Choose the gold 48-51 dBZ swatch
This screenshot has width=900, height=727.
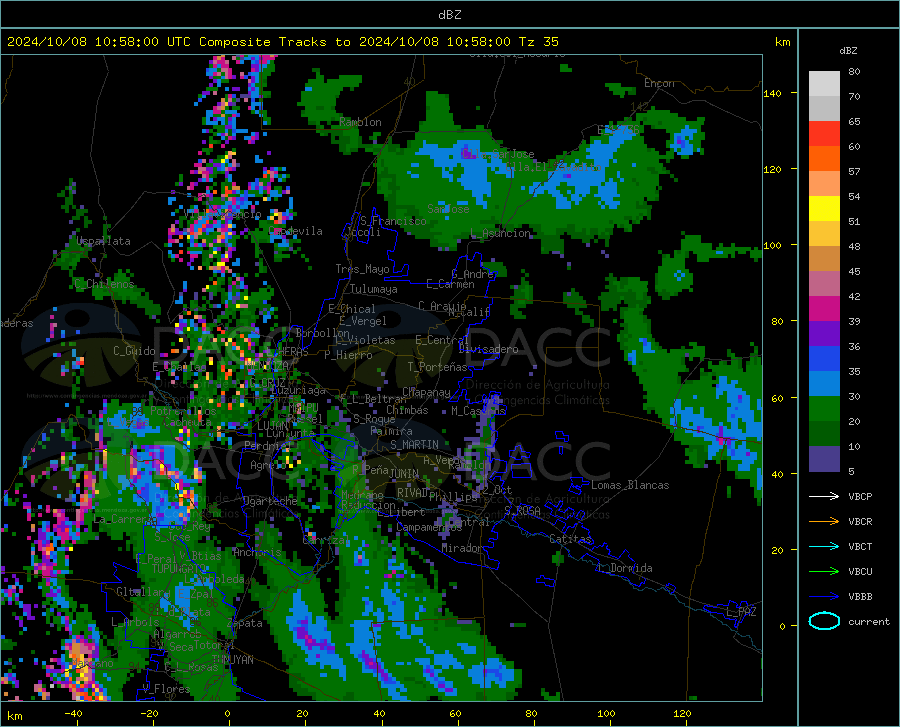(824, 234)
